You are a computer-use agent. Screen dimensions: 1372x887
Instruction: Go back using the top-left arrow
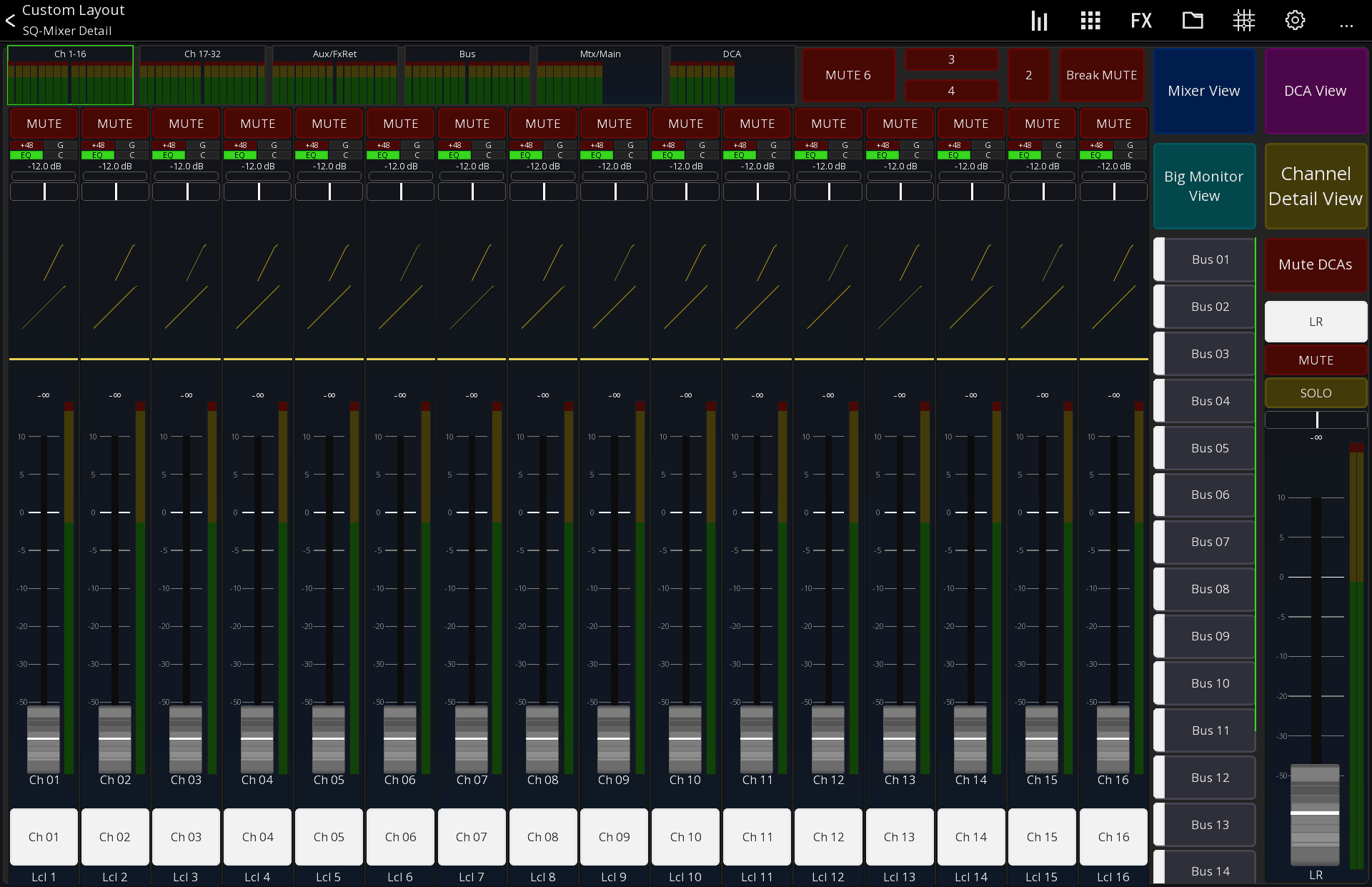point(11,21)
